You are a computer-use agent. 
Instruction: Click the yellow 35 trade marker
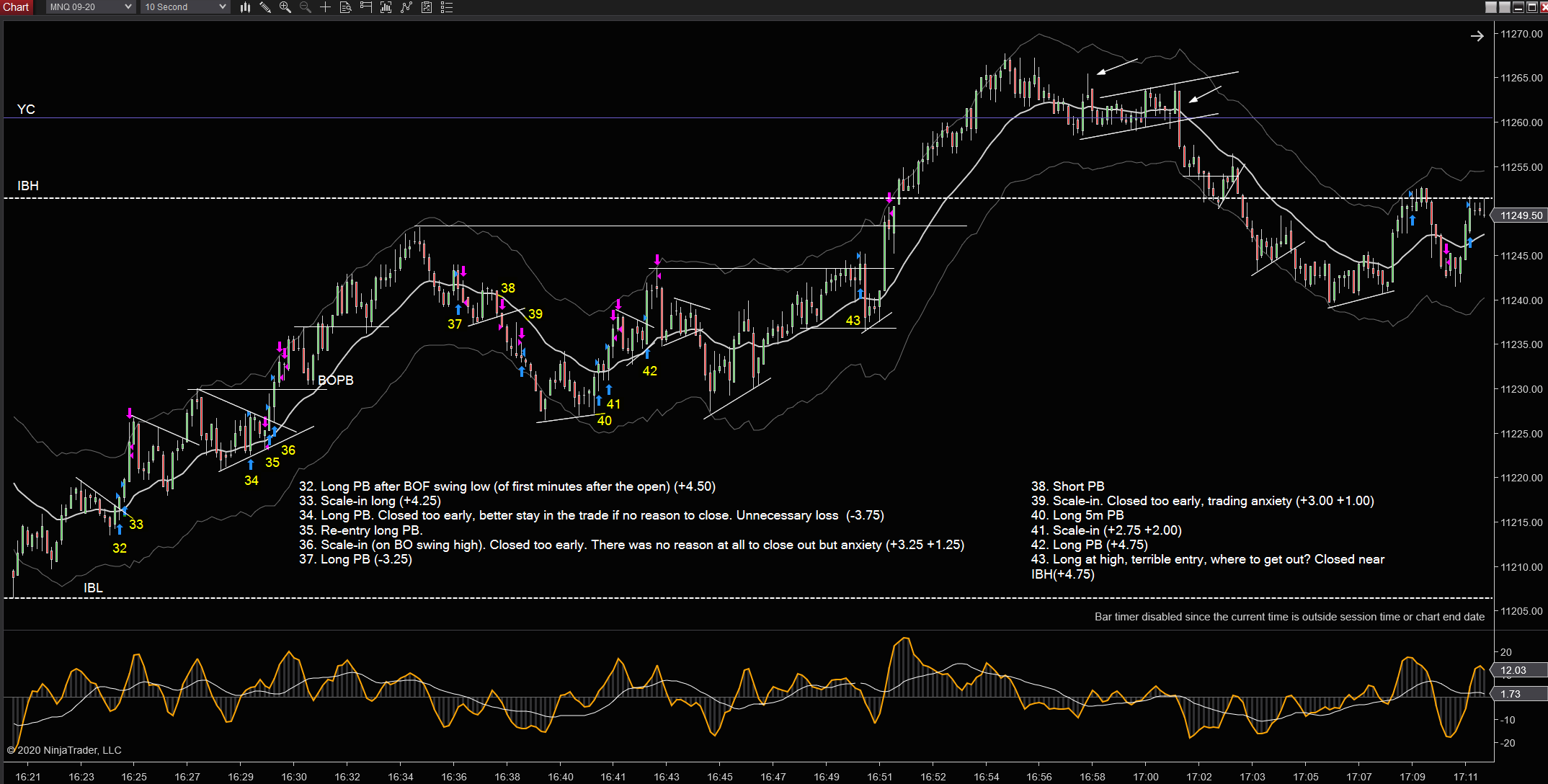click(x=272, y=463)
